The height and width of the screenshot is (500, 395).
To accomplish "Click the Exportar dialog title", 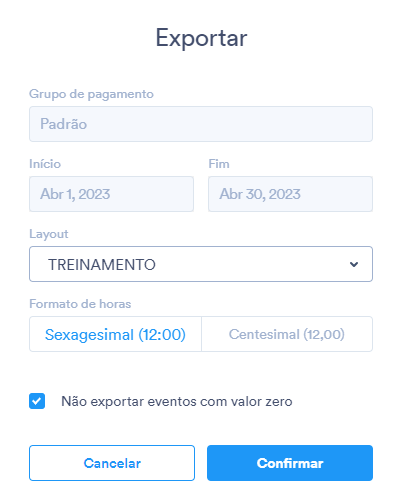I will [201, 38].
